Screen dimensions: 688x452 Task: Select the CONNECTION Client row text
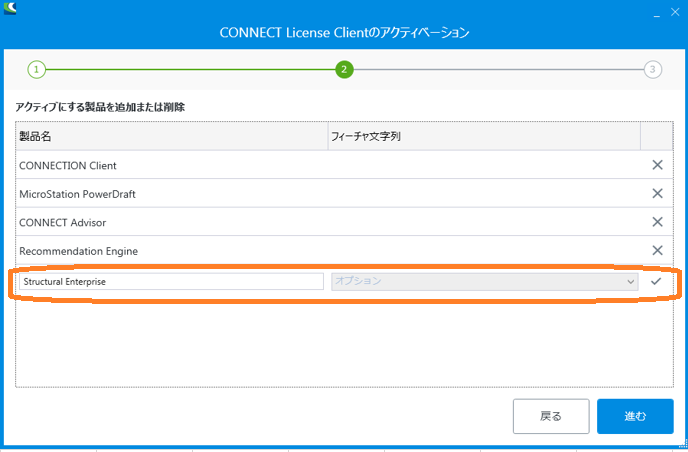click(68, 165)
